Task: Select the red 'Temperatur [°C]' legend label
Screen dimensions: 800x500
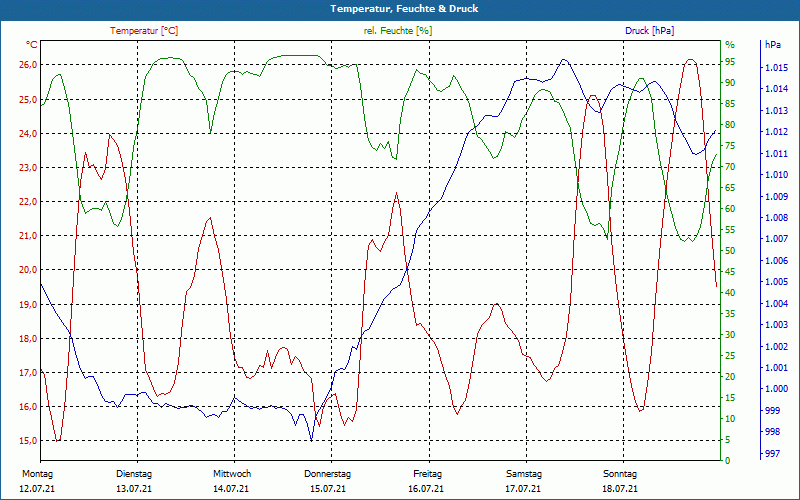Action: (144, 31)
